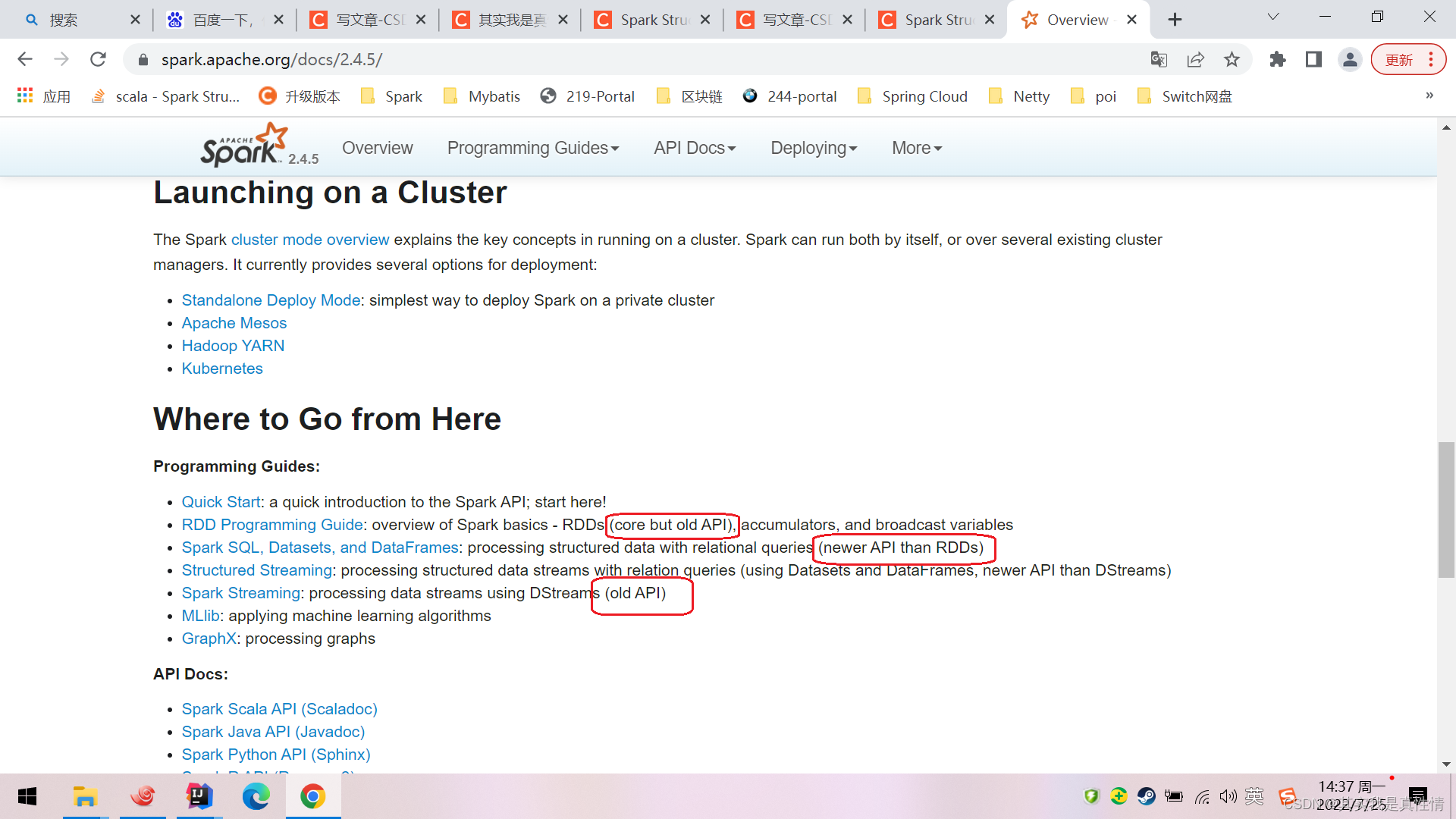Image resolution: width=1456 pixels, height=819 pixels.
Task: Close the Overview tab
Action: click(x=1131, y=20)
